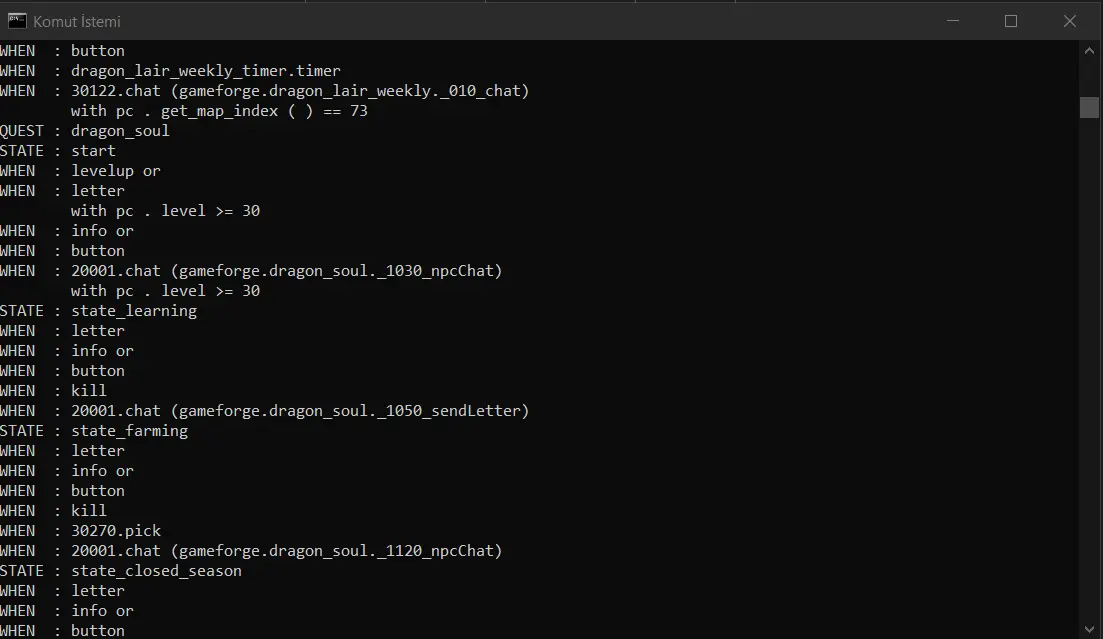This screenshot has width=1103, height=639.
Task: Click the STATE : start line
Action: pyautogui.click(x=58, y=151)
